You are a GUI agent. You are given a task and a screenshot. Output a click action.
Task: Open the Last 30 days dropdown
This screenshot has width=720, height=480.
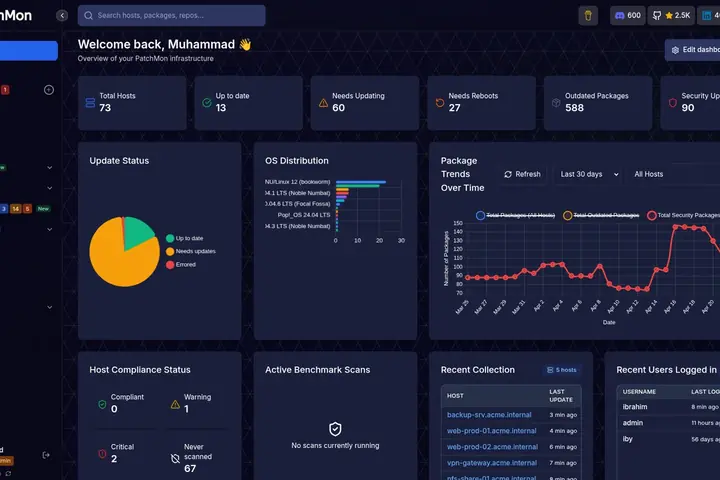[x=590, y=175]
